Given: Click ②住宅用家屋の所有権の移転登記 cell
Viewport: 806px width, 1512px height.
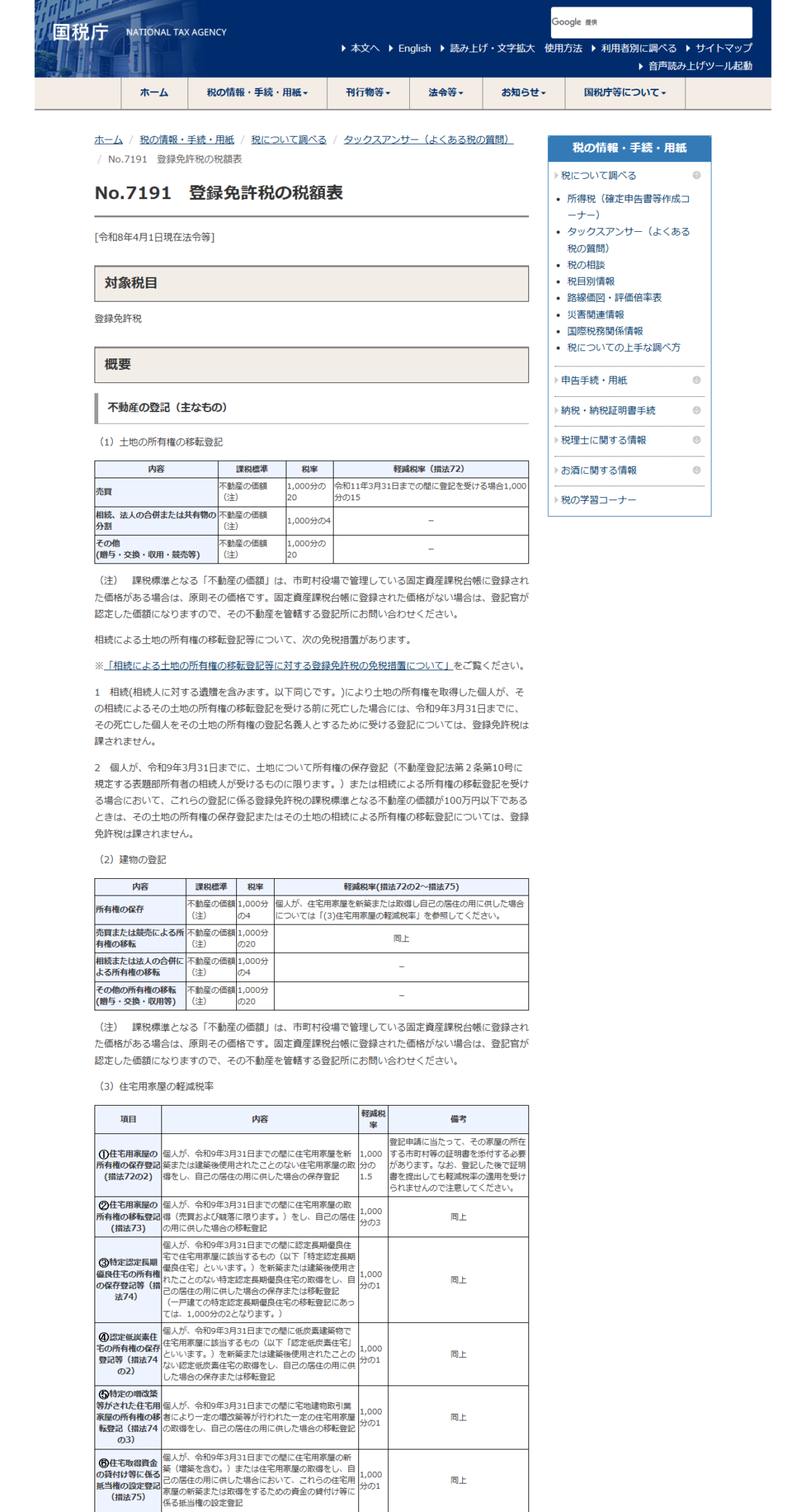Looking at the screenshot, I should tap(128, 1217).
